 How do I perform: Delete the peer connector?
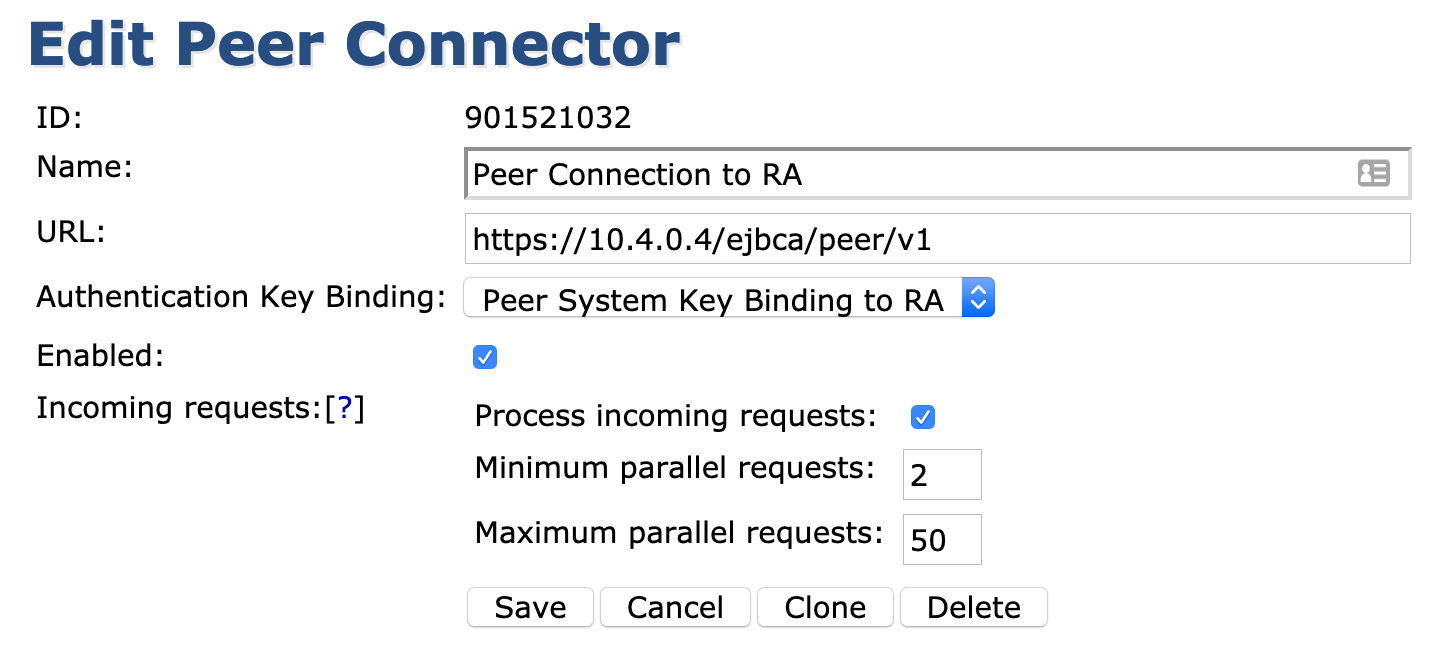973,608
